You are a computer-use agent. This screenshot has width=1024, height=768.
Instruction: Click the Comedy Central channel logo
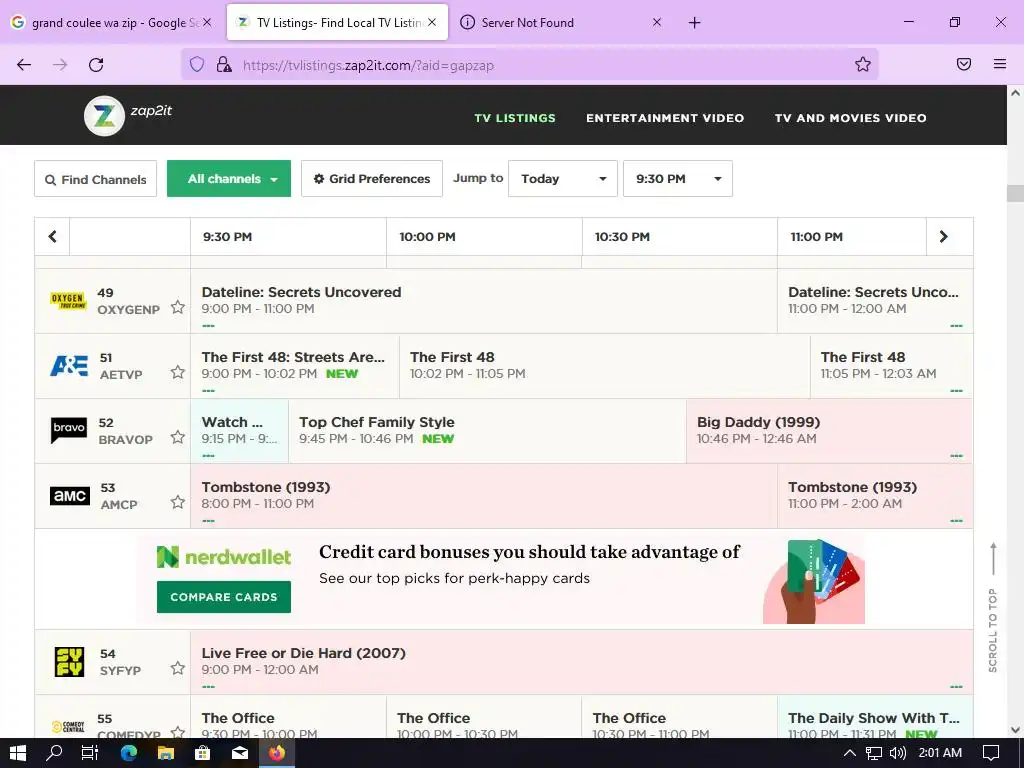point(69,727)
